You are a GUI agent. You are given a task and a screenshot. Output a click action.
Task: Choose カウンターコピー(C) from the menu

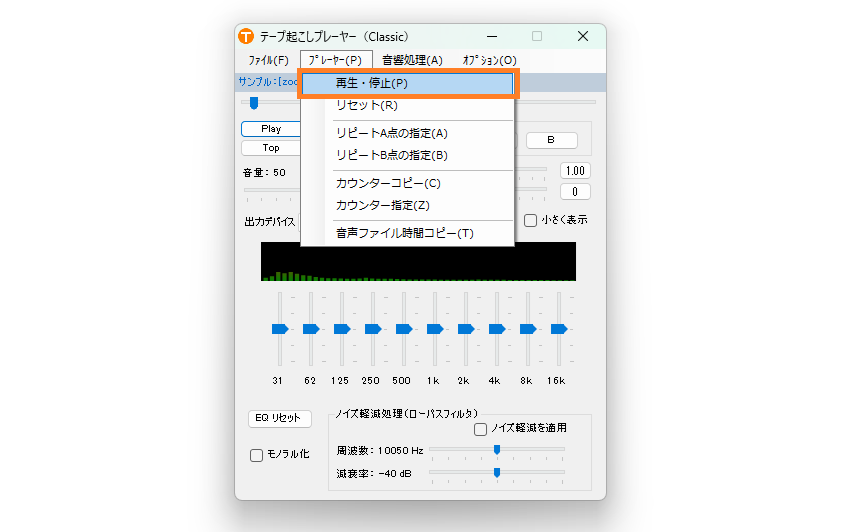388,183
